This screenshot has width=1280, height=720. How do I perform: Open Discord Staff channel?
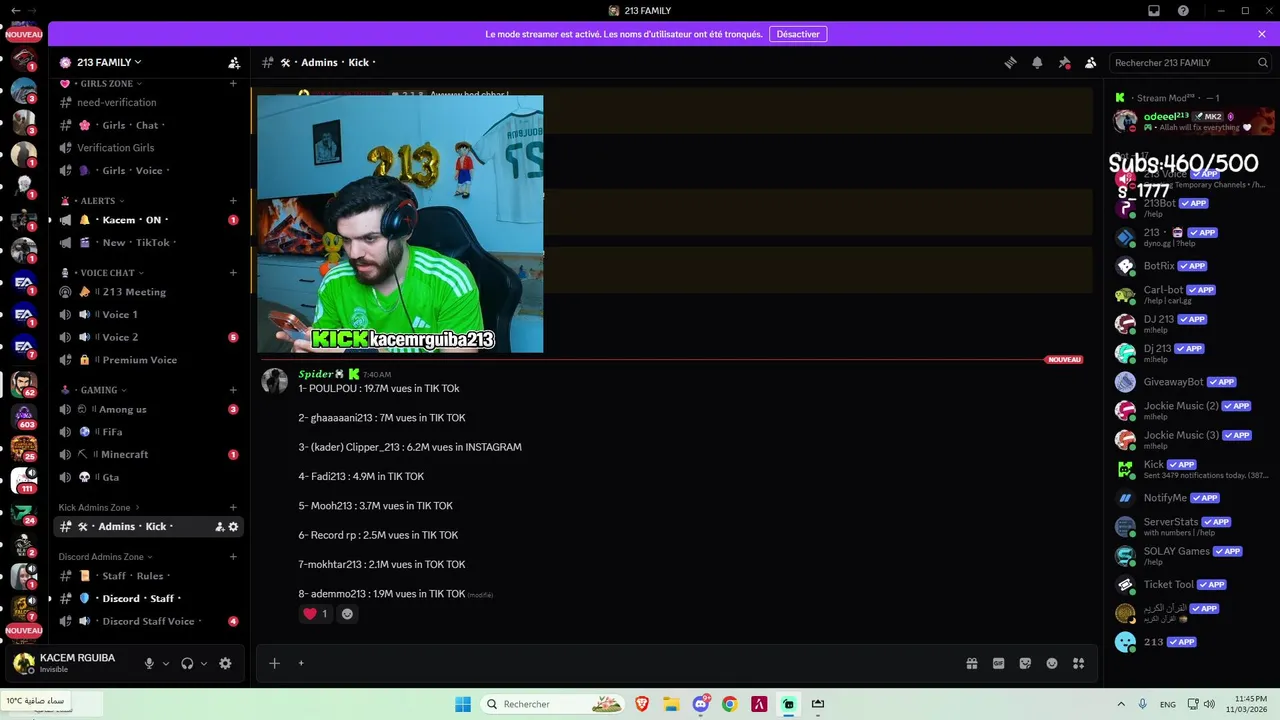[x=148, y=599]
